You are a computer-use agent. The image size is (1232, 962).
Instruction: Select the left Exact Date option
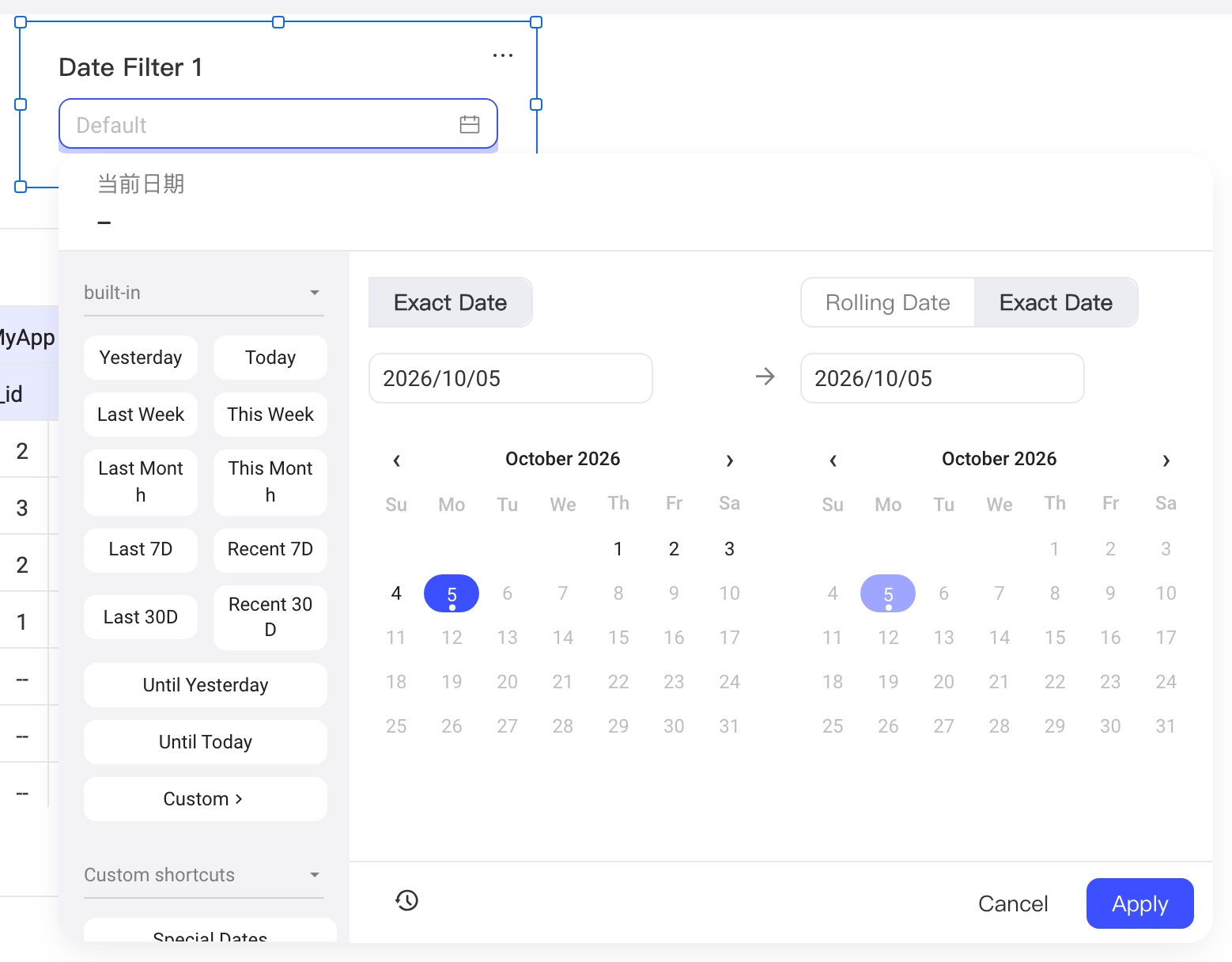coord(451,302)
